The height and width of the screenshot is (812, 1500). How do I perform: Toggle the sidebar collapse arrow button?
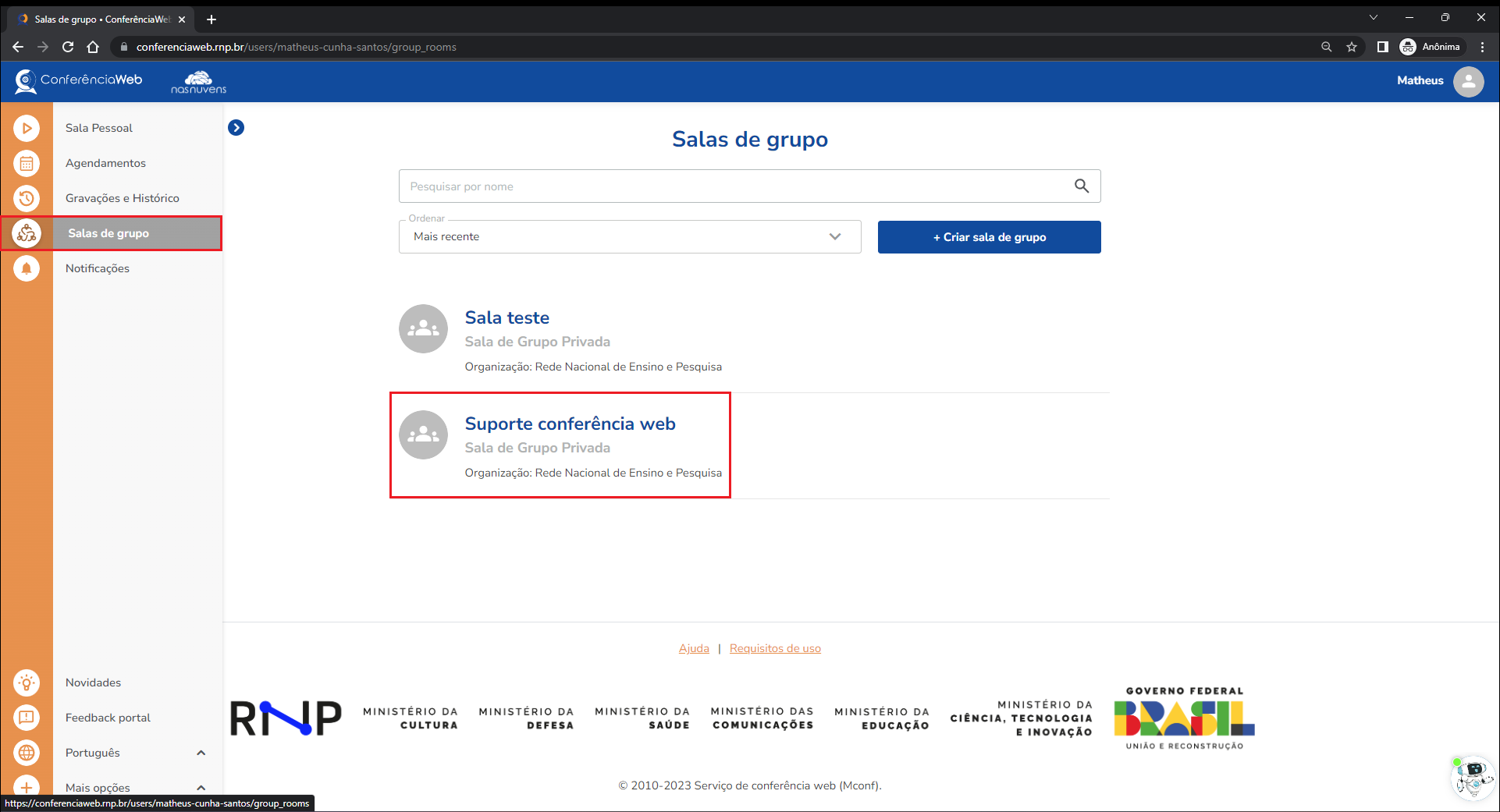coord(236,128)
